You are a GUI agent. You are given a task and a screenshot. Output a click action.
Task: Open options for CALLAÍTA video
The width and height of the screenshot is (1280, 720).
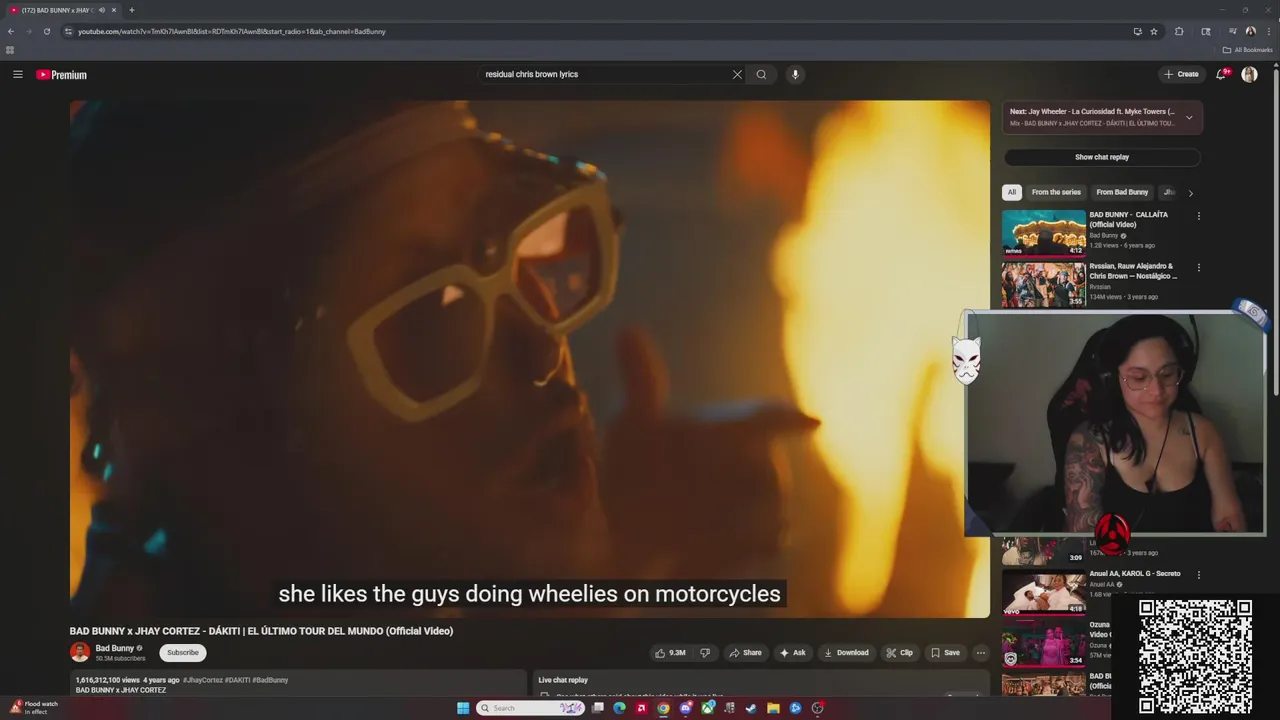[x=1199, y=216]
